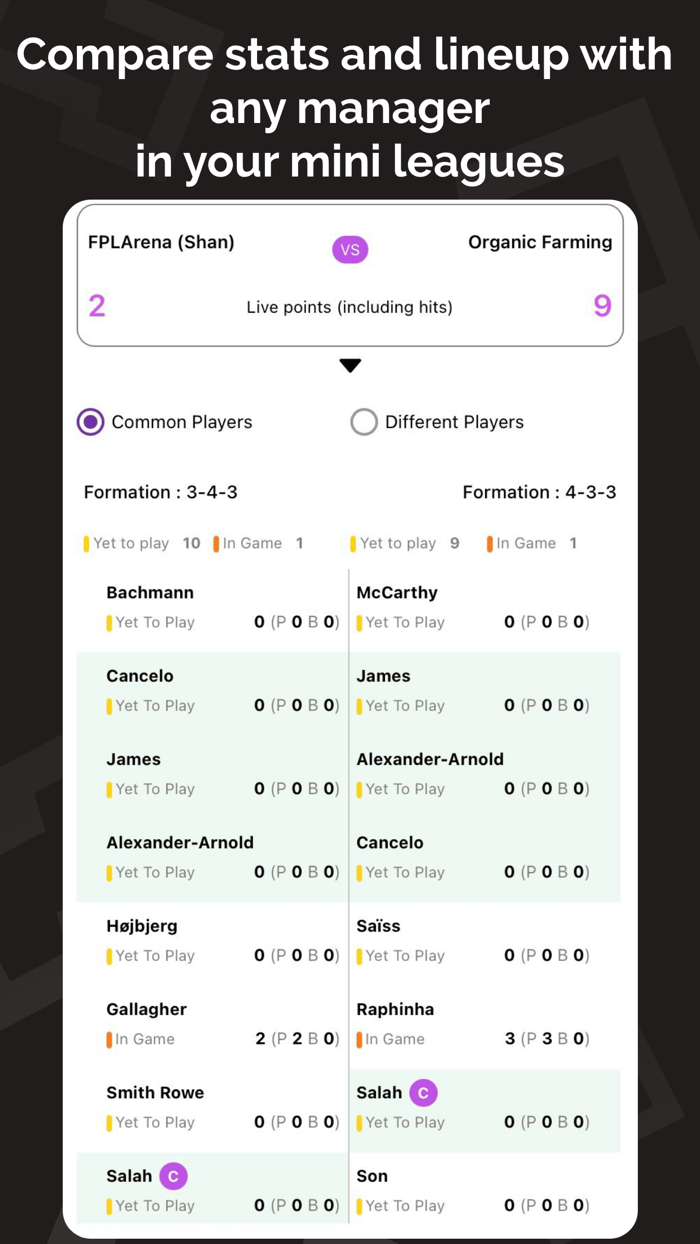Click the live points score 9
This screenshot has height=1244, width=700.
(x=603, y=306)
